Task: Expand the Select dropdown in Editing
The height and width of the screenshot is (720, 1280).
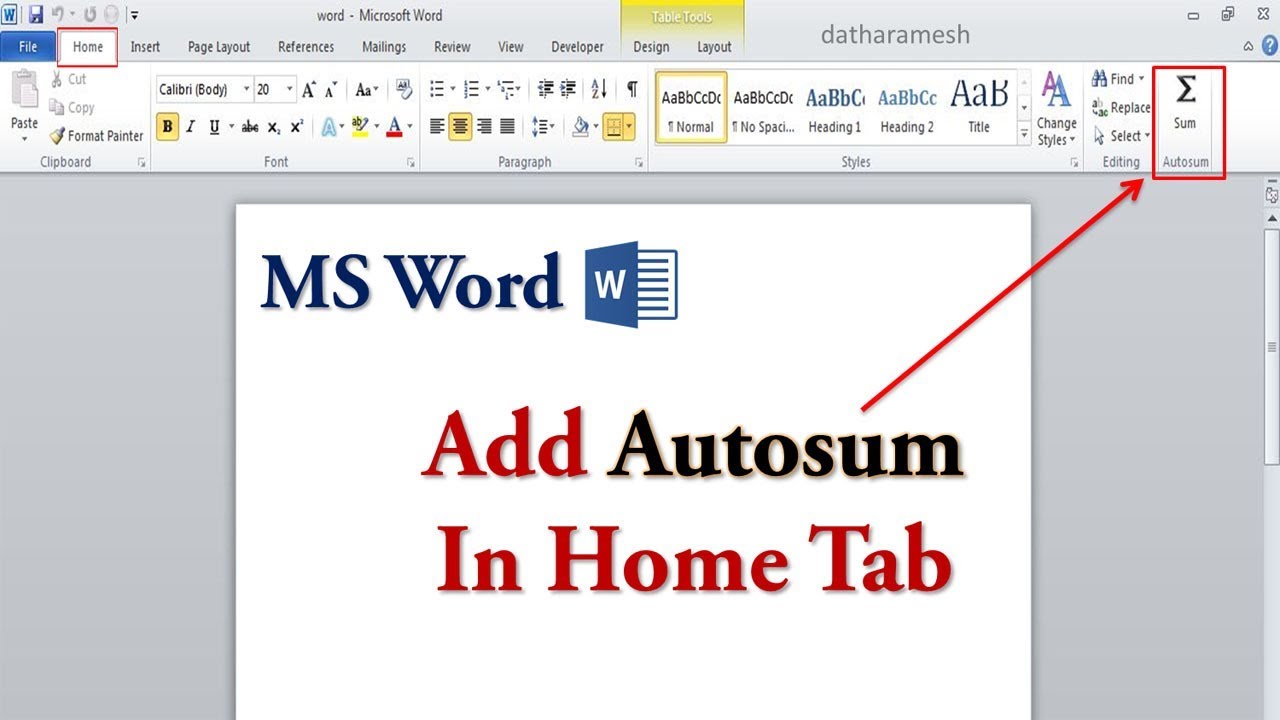Action: 1147,135
